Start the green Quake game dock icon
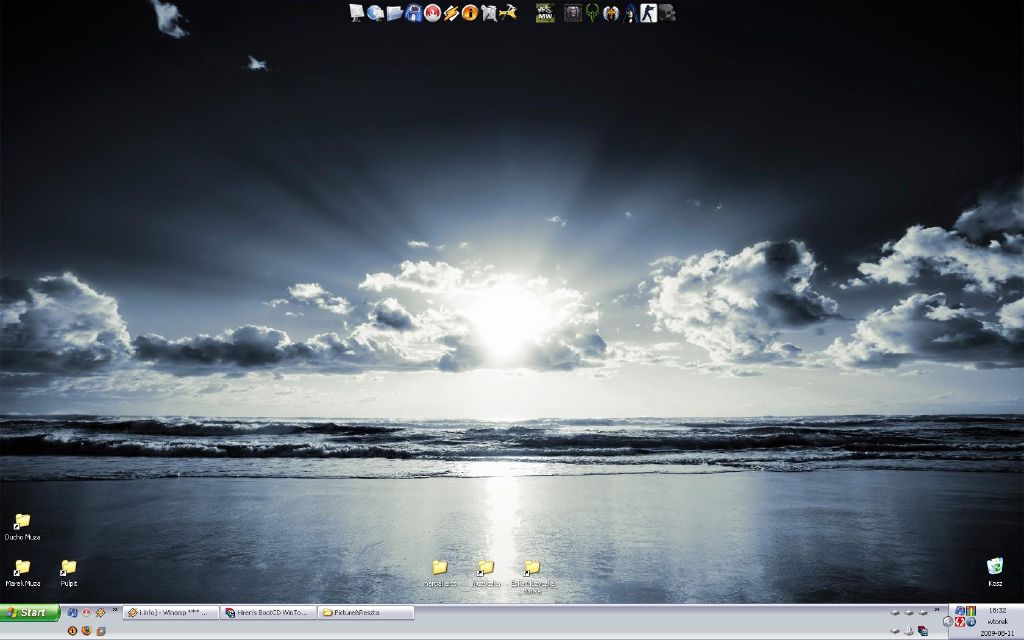1024x640 pixels. 592,12
